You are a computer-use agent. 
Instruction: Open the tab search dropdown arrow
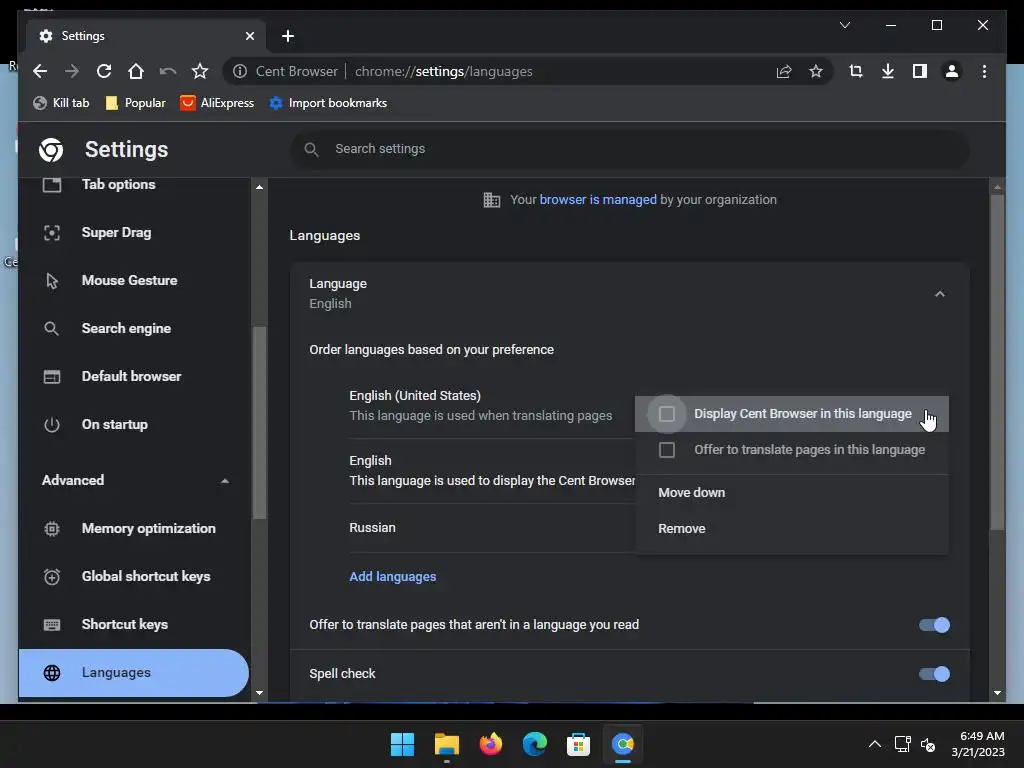click(x=844, y=25)
